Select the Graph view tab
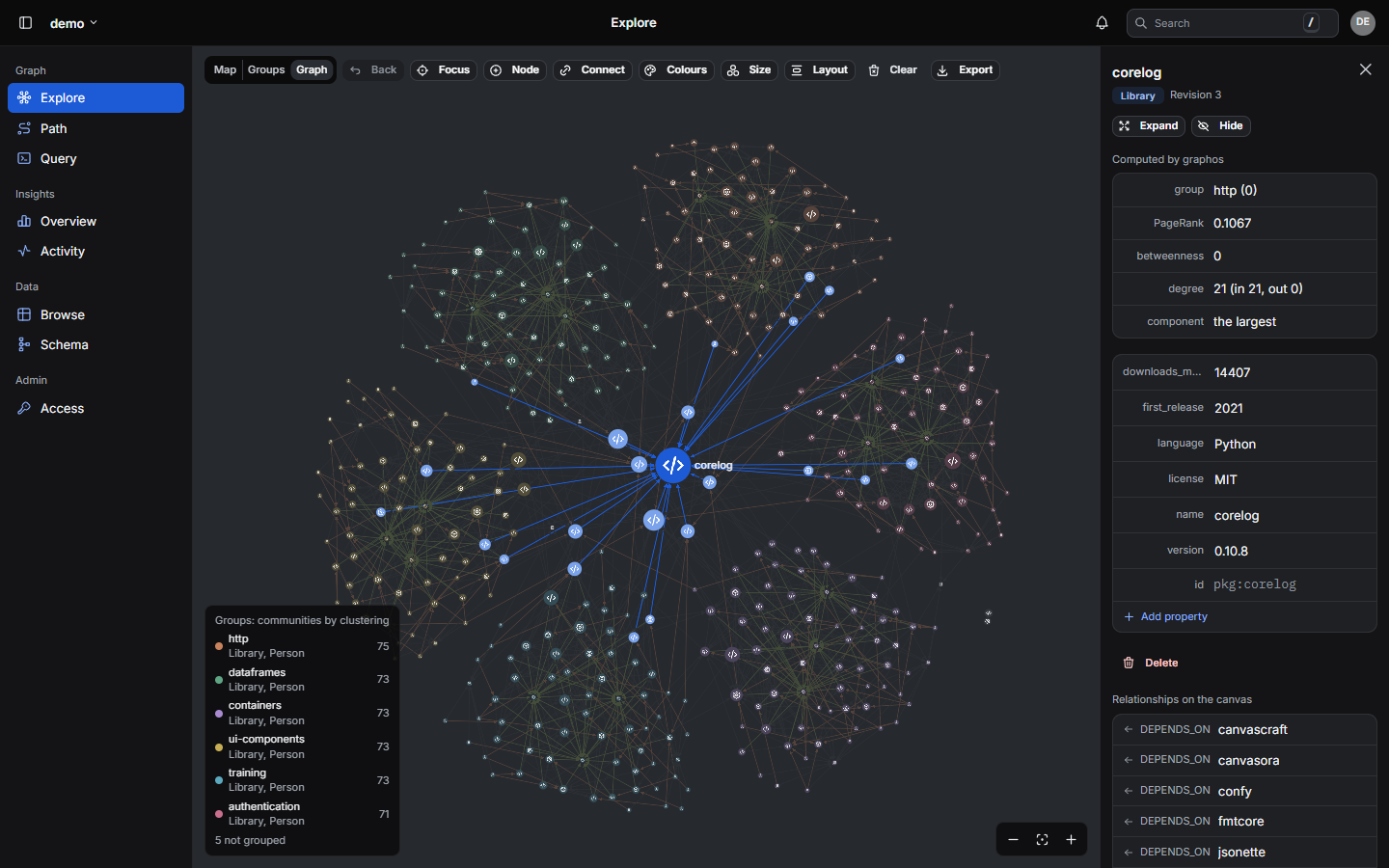 click(x=312, y=70)
